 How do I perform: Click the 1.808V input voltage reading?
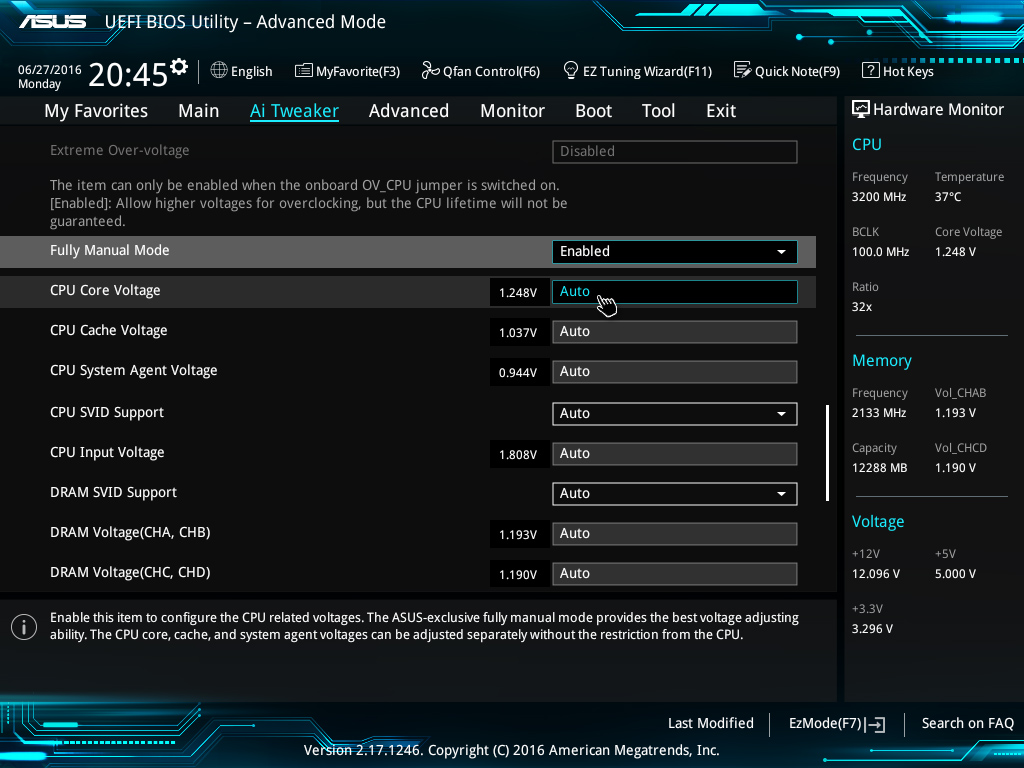[518, 455]
